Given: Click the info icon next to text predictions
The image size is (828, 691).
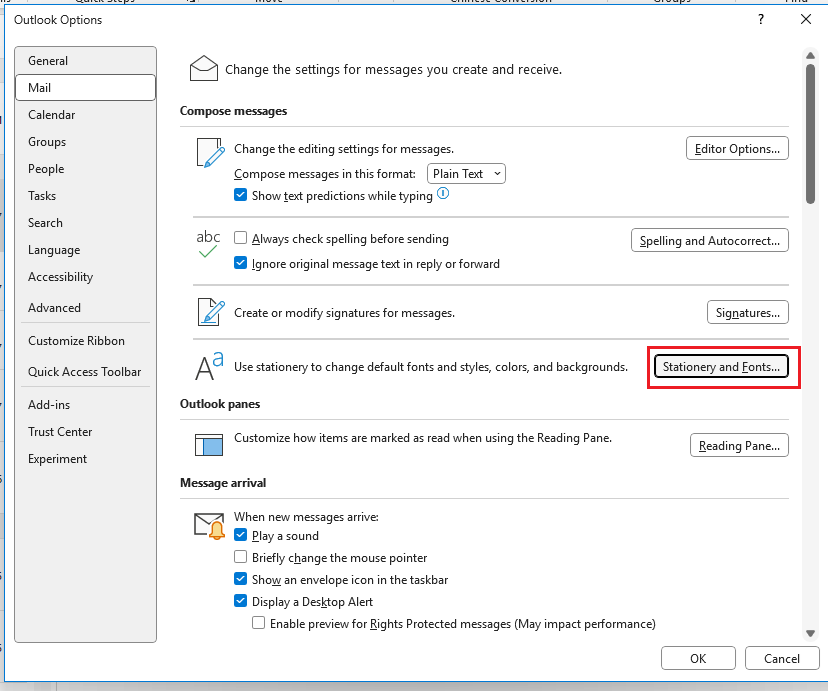Looking at the screenshot, I should (444, 194).
